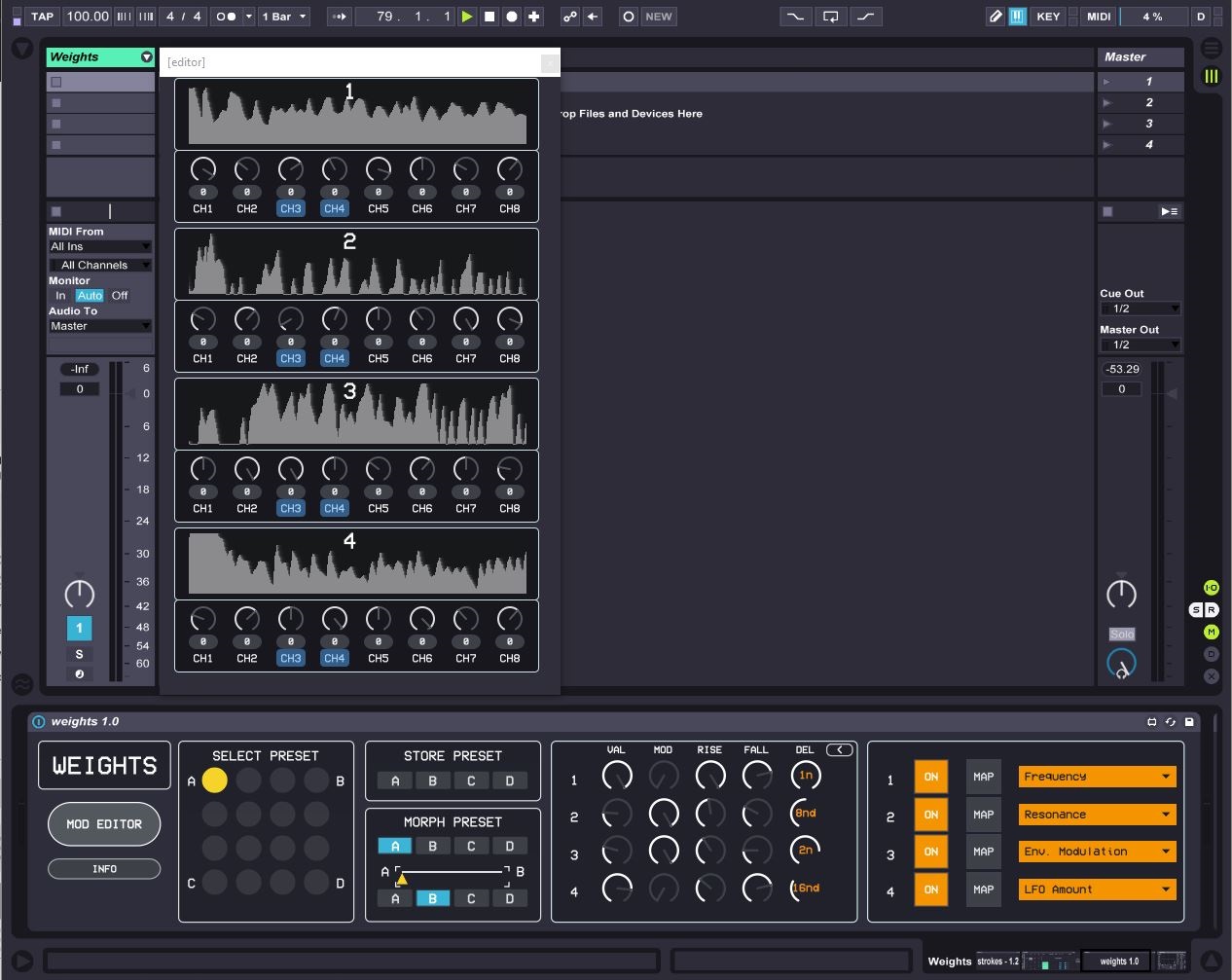The width and height of the screenshot is (1232, 980).
Task: Turn off modulation slot 1 ON toggle
Action: click(930, 777)
